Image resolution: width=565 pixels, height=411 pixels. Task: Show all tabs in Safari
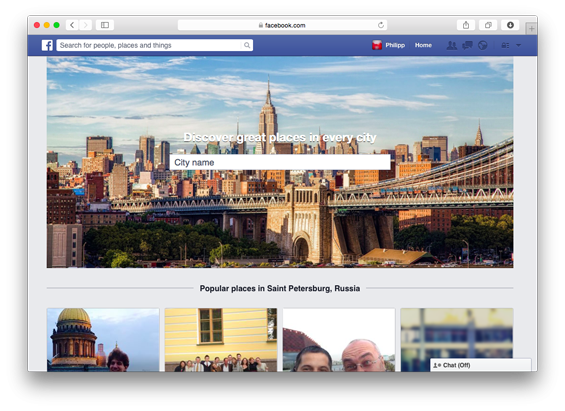(x=488, y=25)
